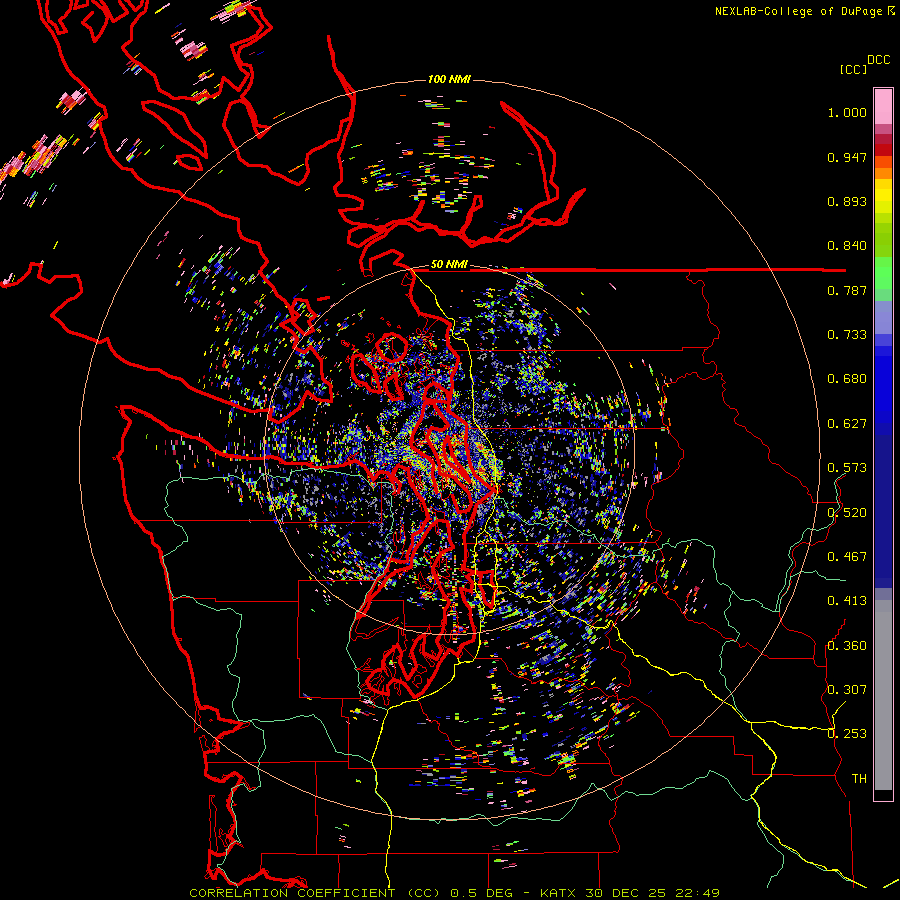Click the 0.307 legend value
900x900 pixels.
[847, 690]
